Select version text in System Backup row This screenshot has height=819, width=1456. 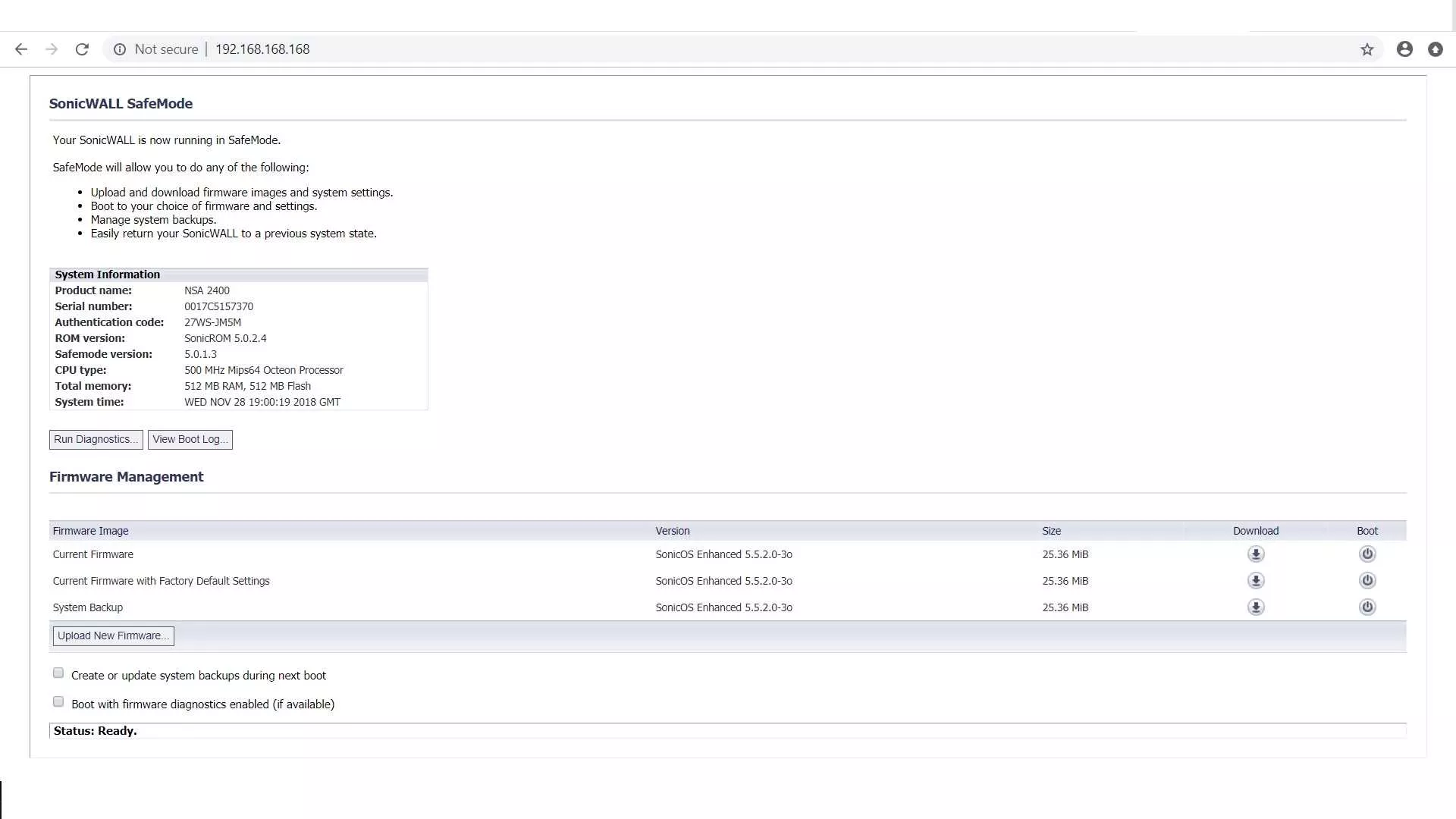click(724, 608)
